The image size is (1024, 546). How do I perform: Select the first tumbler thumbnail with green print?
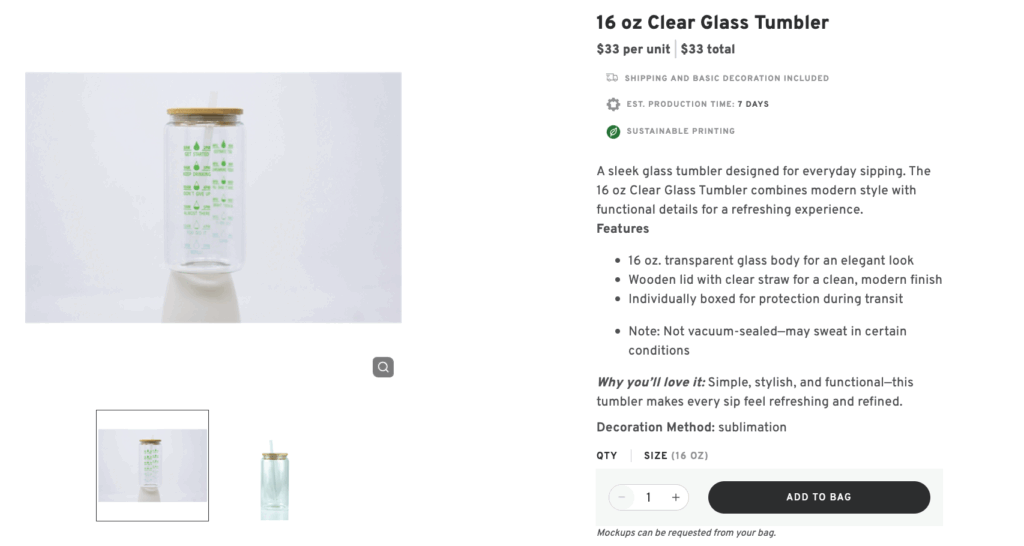152,465
